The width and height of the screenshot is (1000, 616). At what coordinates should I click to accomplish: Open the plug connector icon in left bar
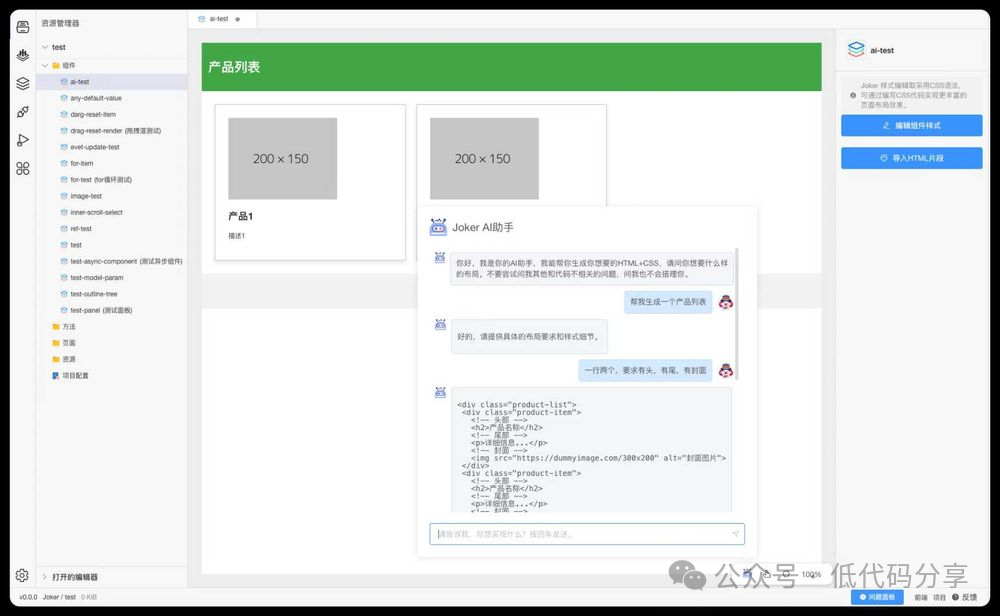click(22, 112)
